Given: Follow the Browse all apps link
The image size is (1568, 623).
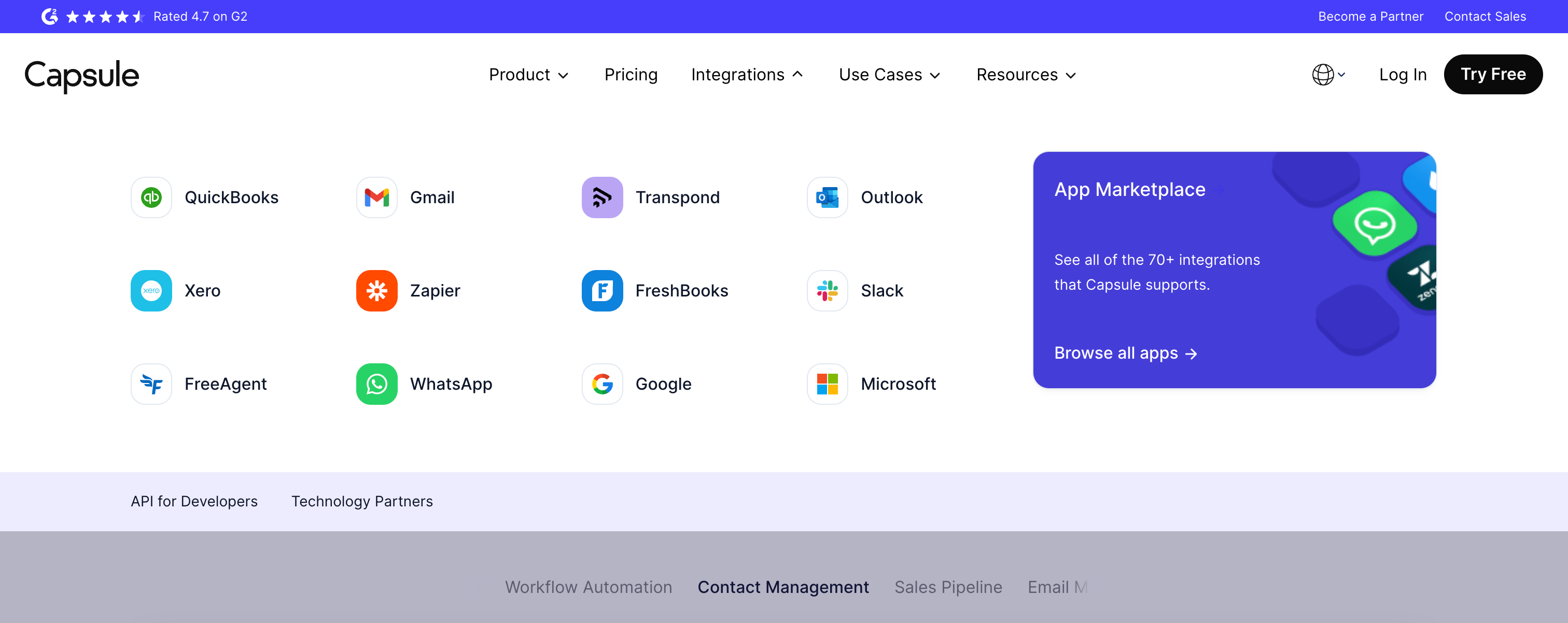Looking at the screenshot, I should [1125, 353].
